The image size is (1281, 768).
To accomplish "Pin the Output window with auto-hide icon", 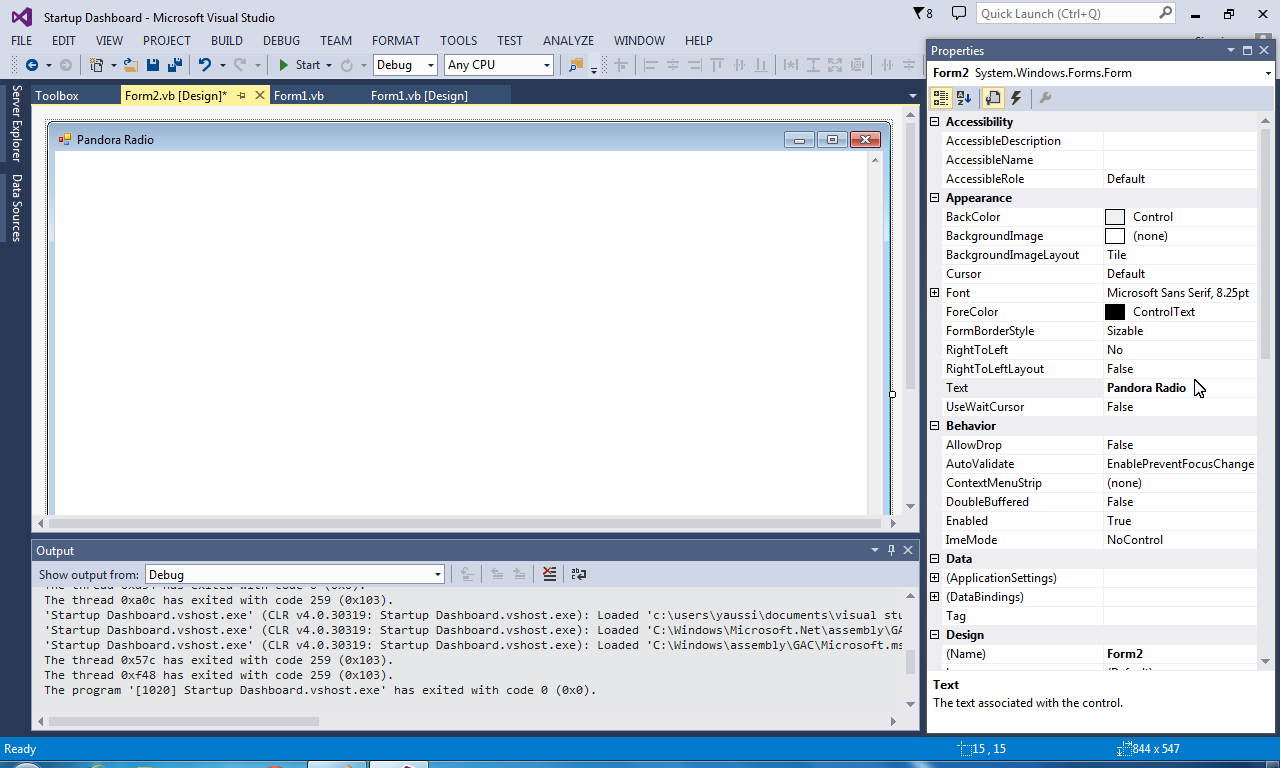I will (891, 550).
